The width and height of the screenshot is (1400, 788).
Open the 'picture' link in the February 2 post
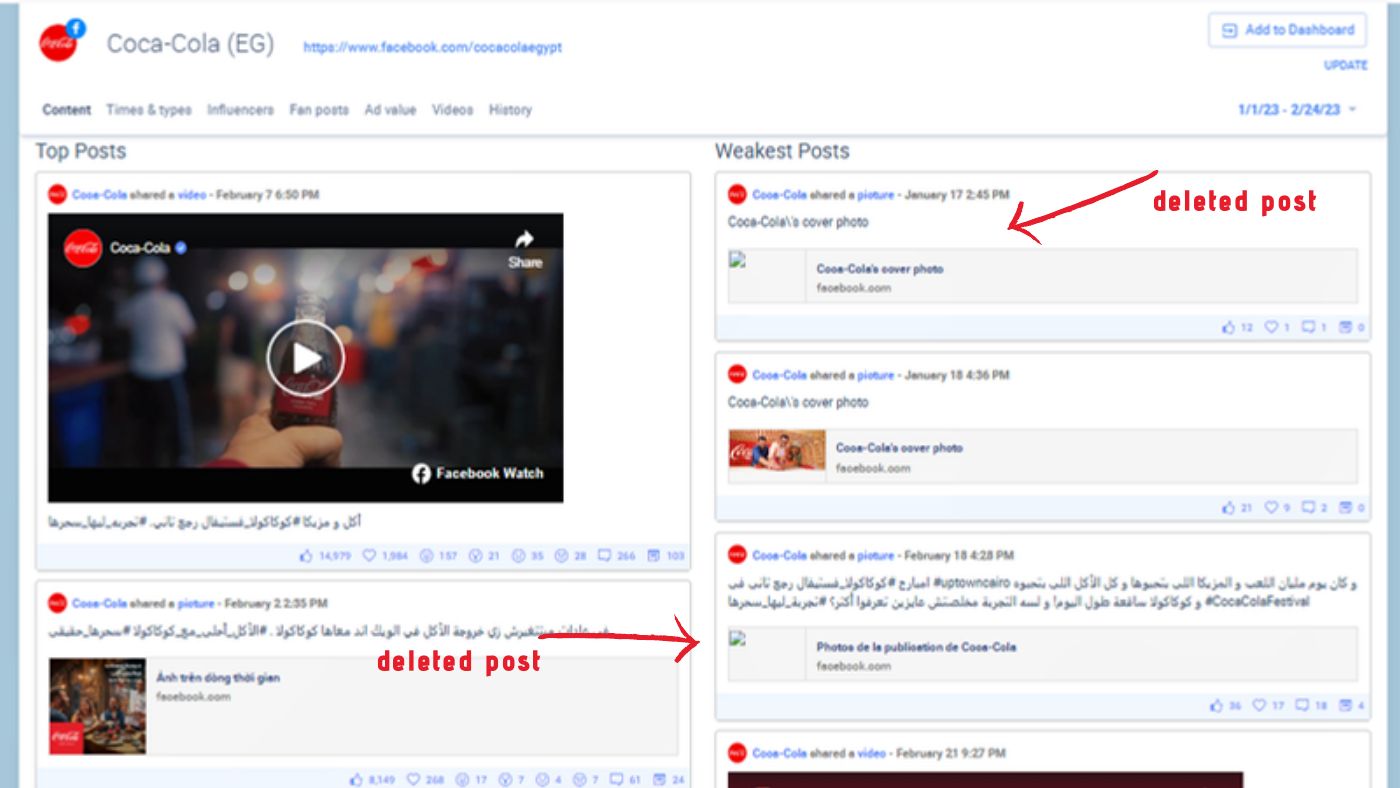(196, 604)
